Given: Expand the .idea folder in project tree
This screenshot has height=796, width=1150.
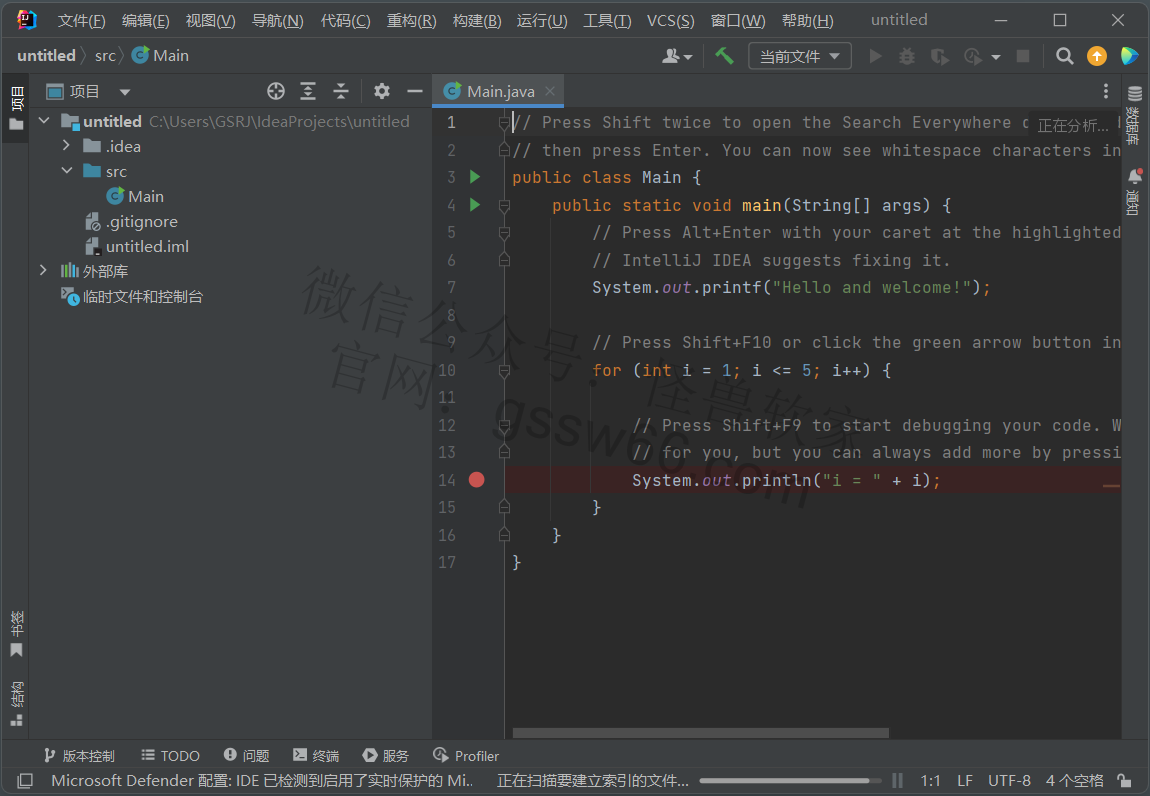Looking at the screenshot, I should (x=66, y=146).
